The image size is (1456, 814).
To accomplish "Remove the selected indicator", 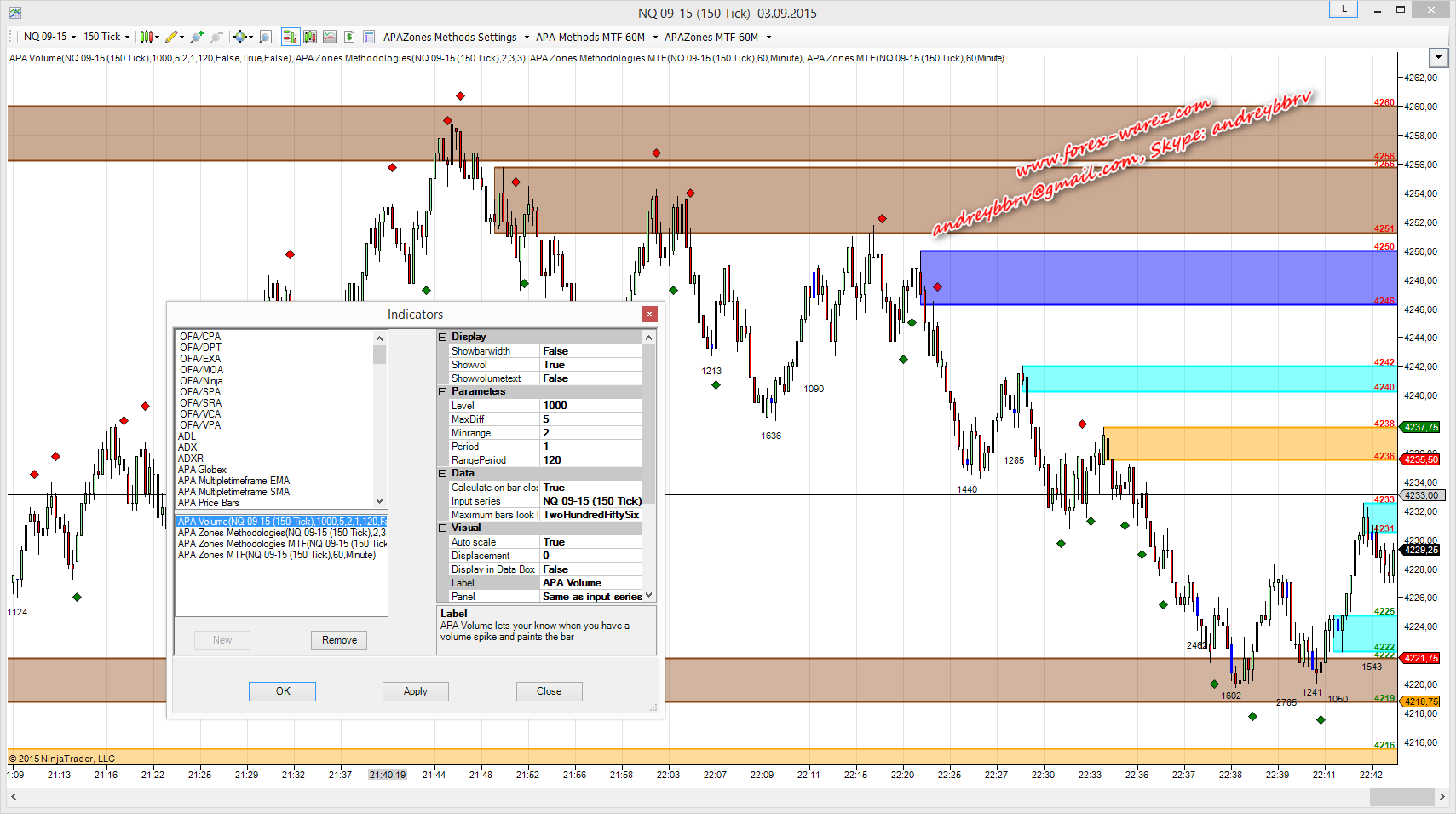I will 339,640.
